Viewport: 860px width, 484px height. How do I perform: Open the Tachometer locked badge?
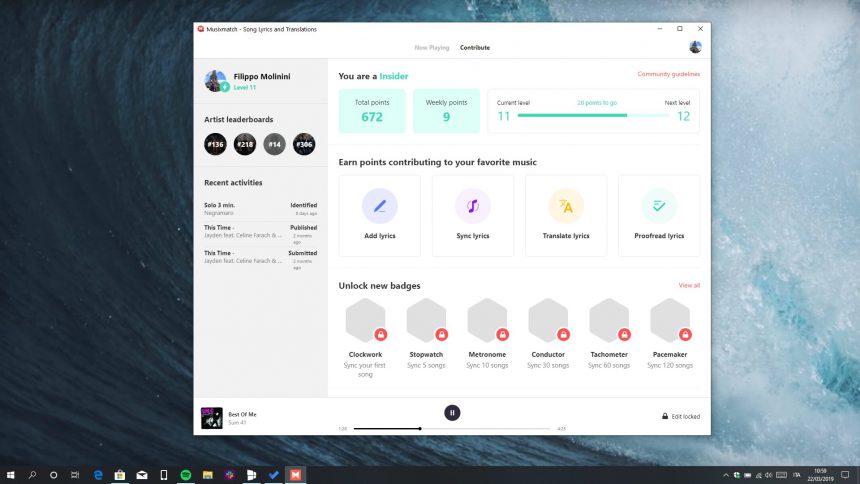[x=609, y=320]
